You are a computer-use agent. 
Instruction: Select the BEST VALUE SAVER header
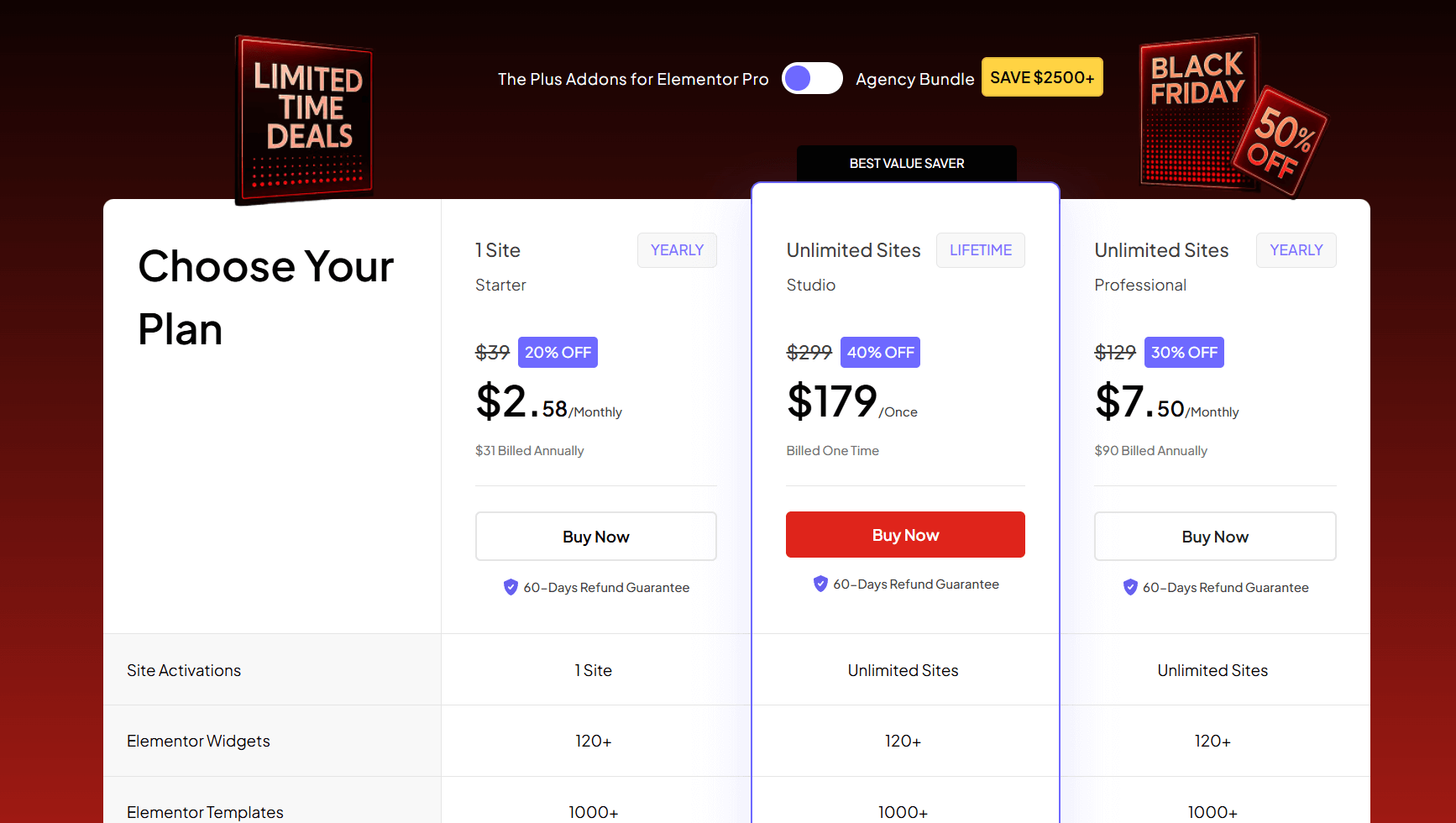point(905,163)
